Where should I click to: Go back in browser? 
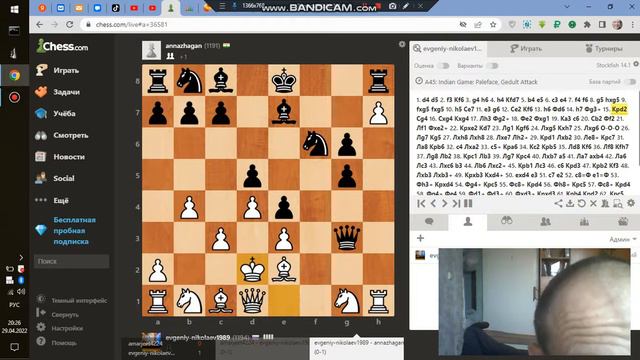pos(39,24)
